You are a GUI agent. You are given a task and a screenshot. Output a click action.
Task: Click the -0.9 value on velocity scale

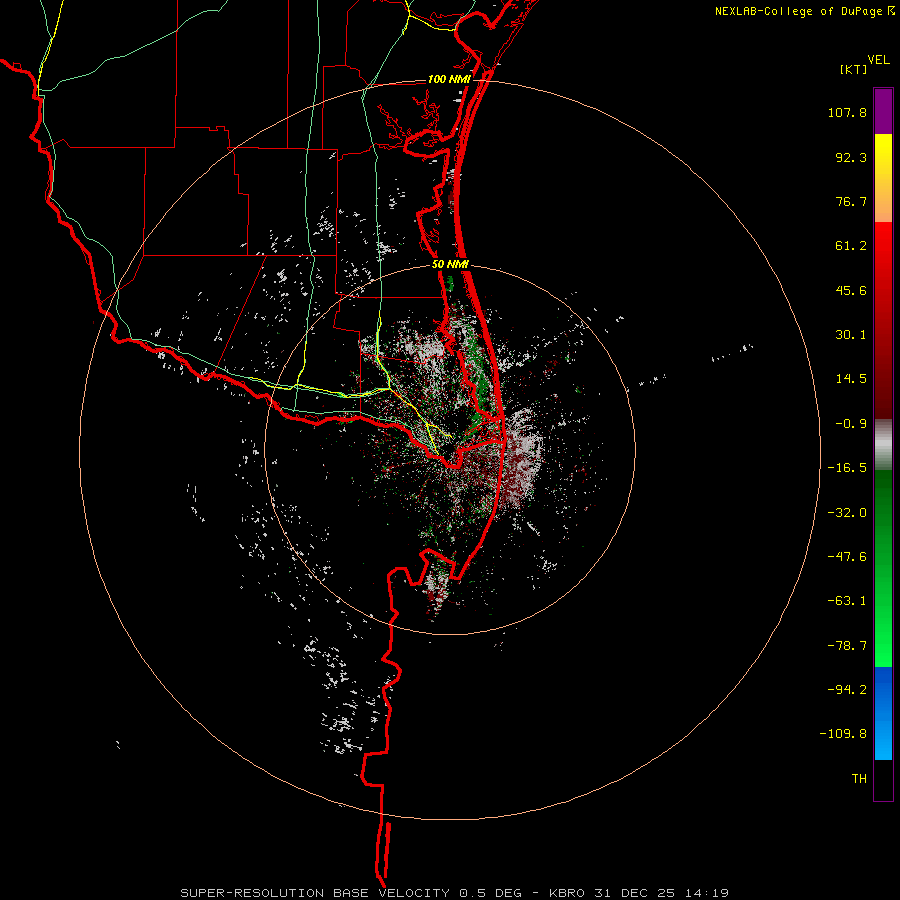[x=851, y=424]
